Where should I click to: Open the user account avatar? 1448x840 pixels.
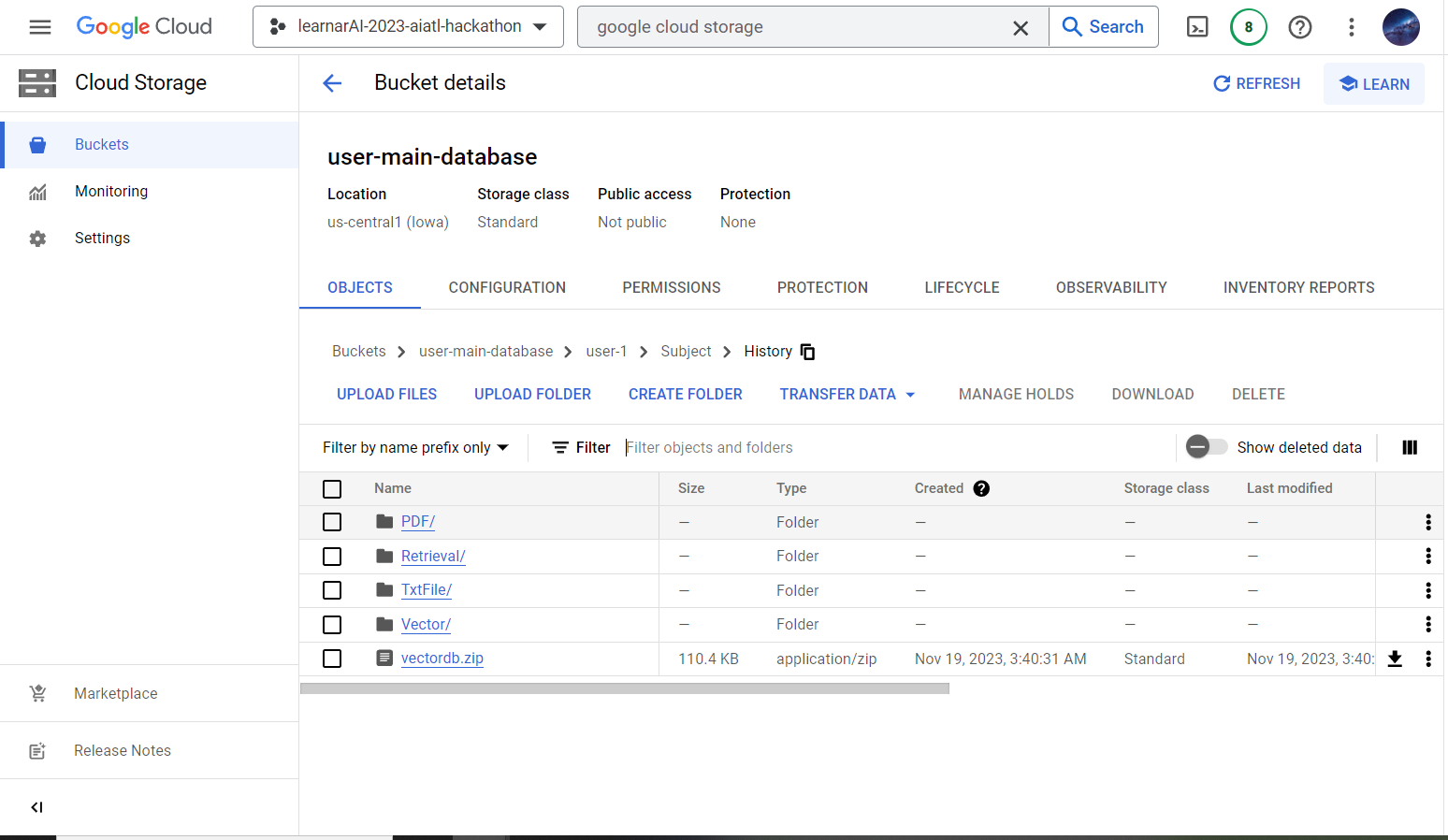click(1400, 27)
